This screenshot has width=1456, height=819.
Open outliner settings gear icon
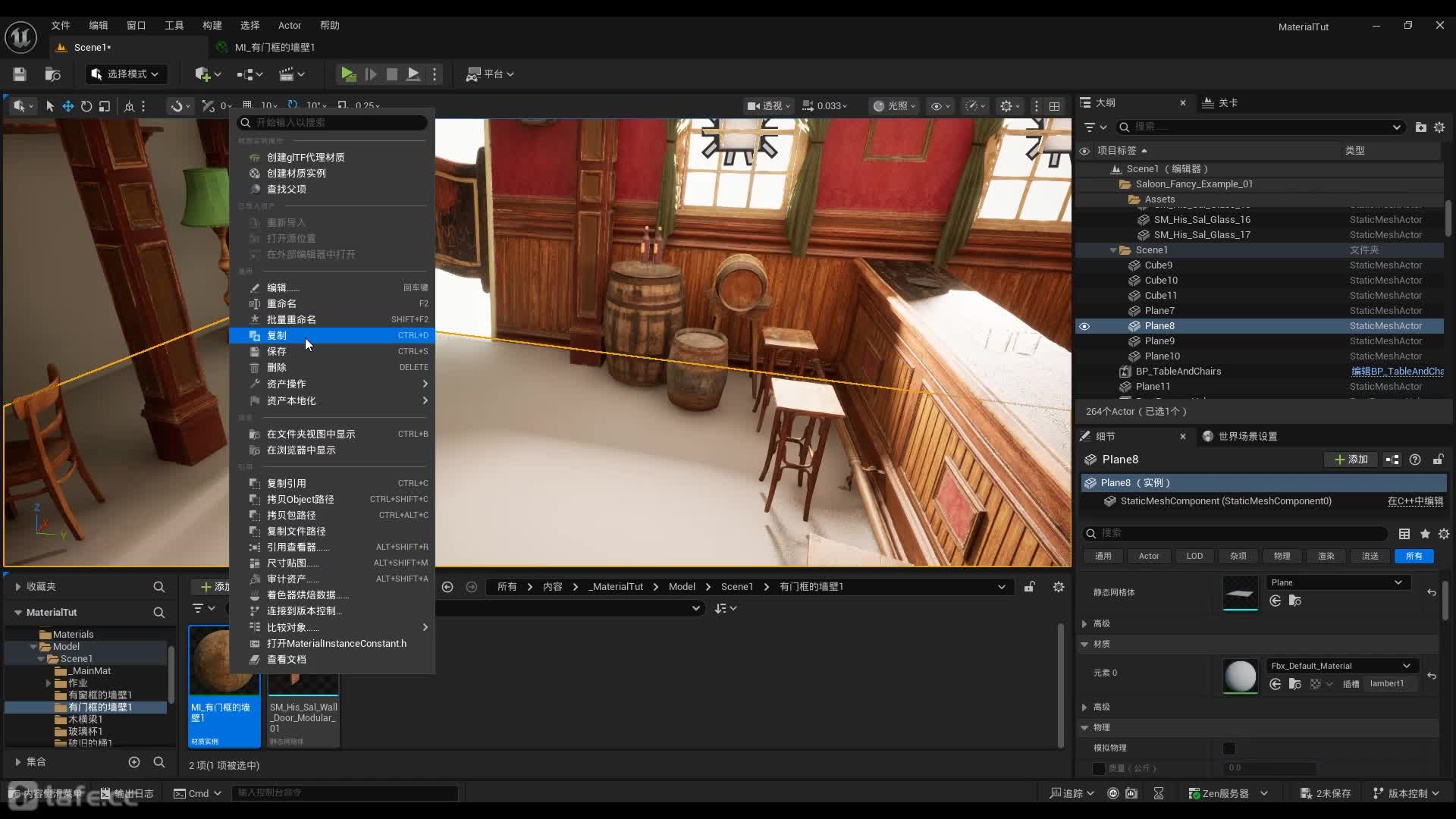tap(1439, 127)
